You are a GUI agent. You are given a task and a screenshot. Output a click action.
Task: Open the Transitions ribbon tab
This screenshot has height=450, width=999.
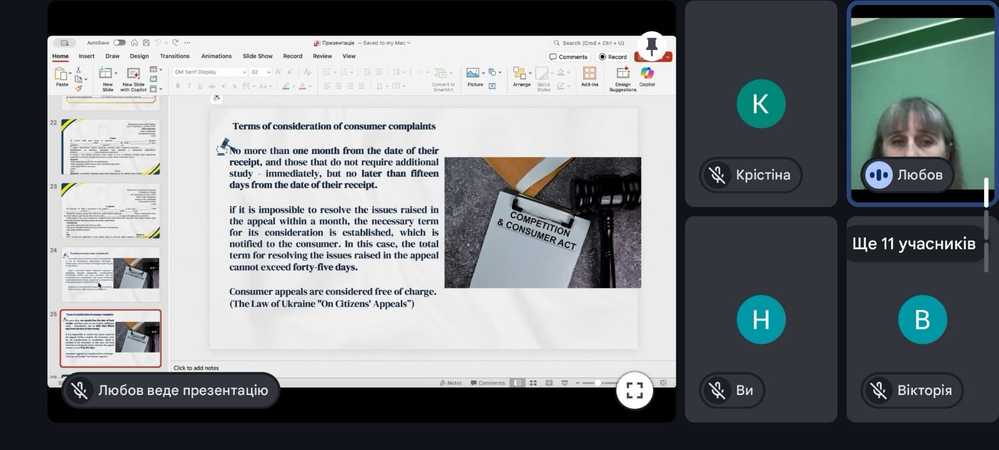174,56
